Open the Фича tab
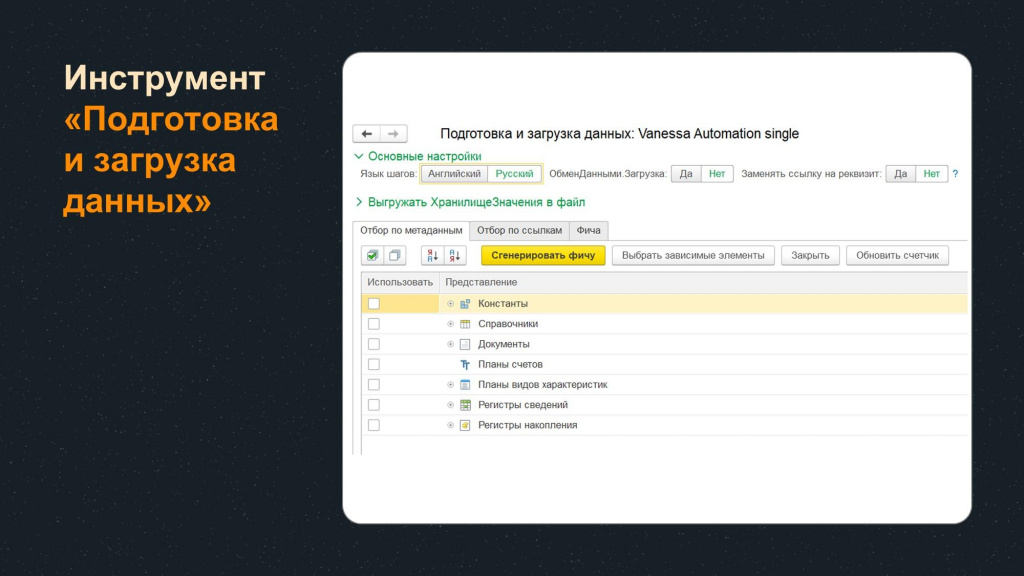Screen dimensions: 1024x576 [588, 231]
